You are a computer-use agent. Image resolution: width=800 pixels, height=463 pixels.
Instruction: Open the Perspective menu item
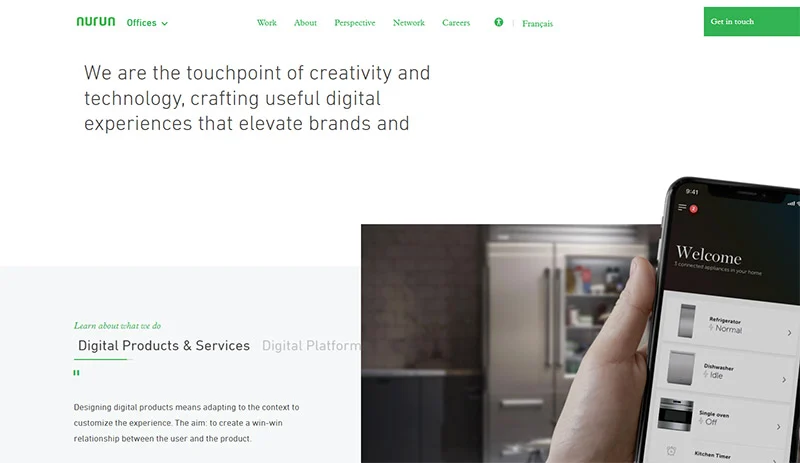[355, 23]
